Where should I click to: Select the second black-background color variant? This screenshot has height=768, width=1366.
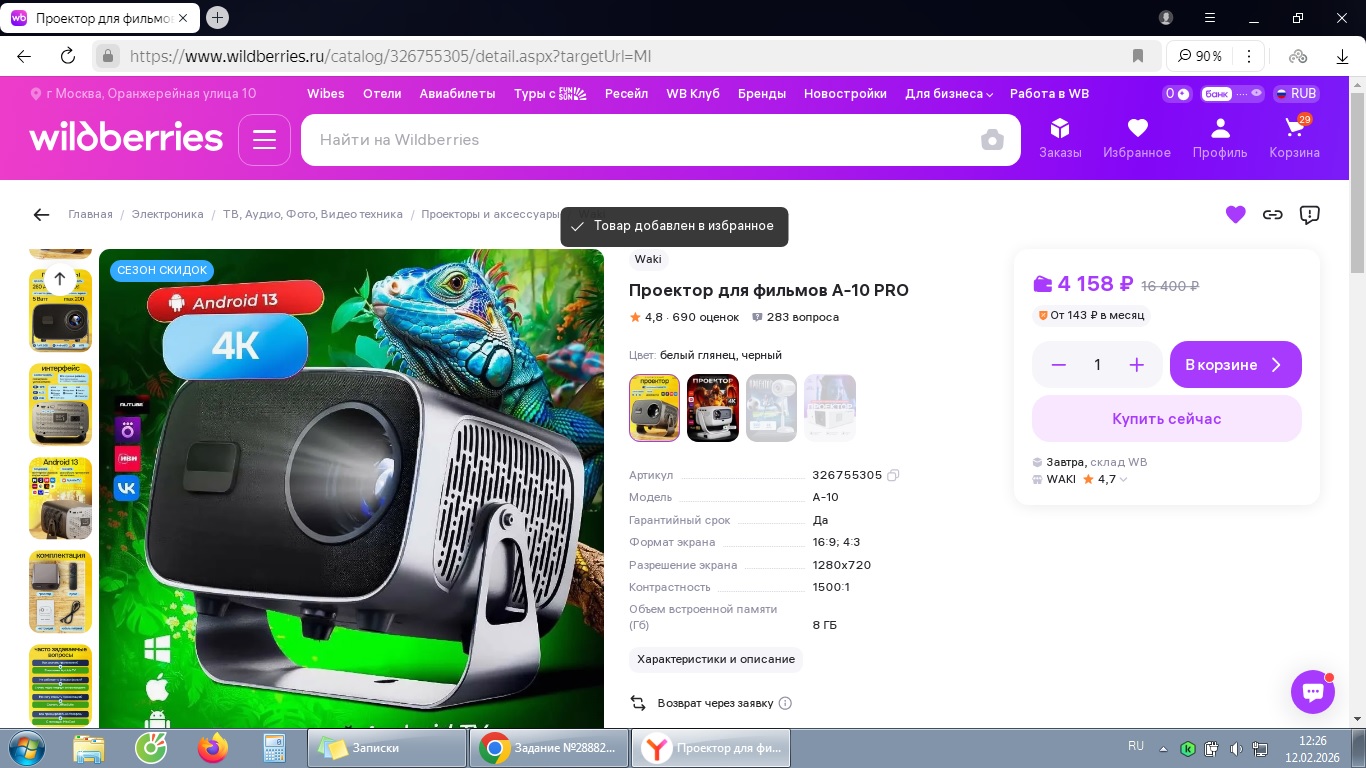coord(713,408)
